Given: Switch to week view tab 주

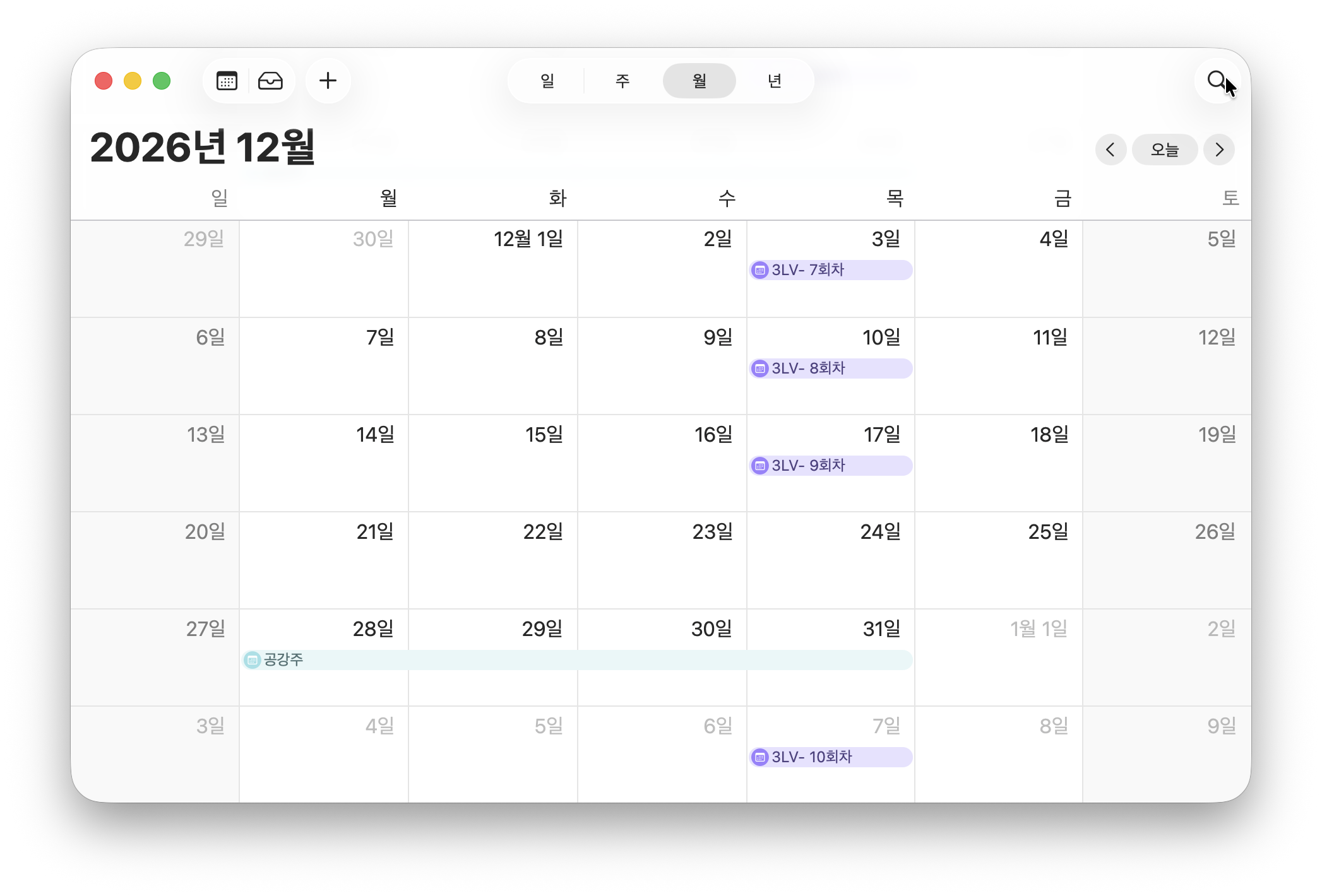Looking at the screenshot, I should 622,81.
